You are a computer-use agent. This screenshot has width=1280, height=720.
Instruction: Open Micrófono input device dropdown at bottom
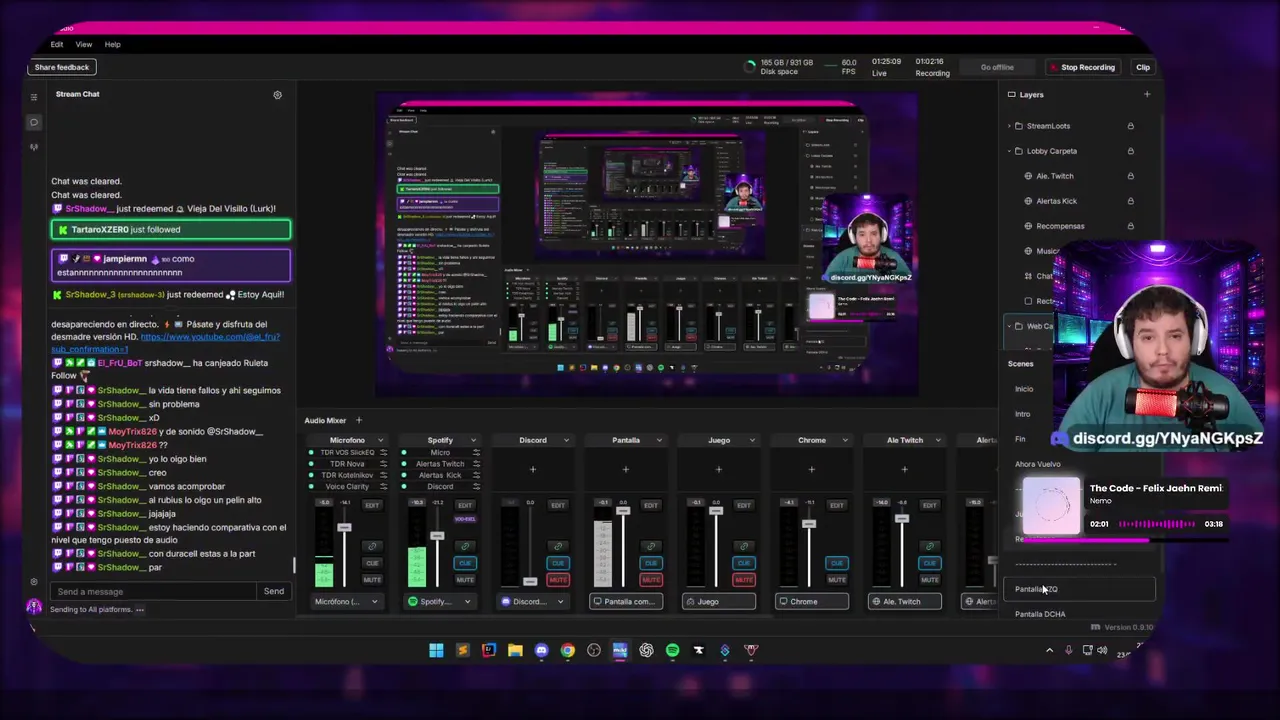coord(345,602)
